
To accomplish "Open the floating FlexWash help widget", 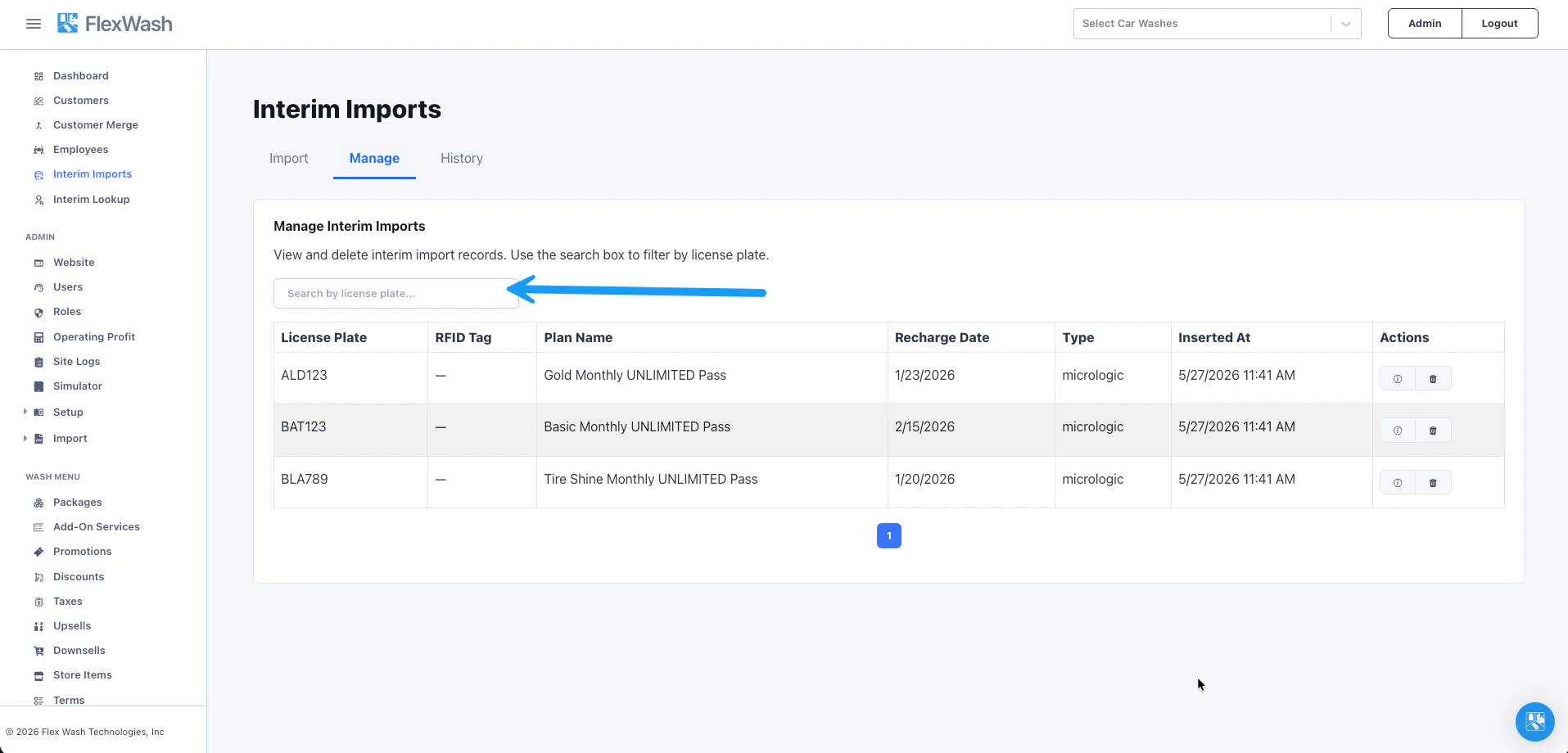I will [1534, 721].
